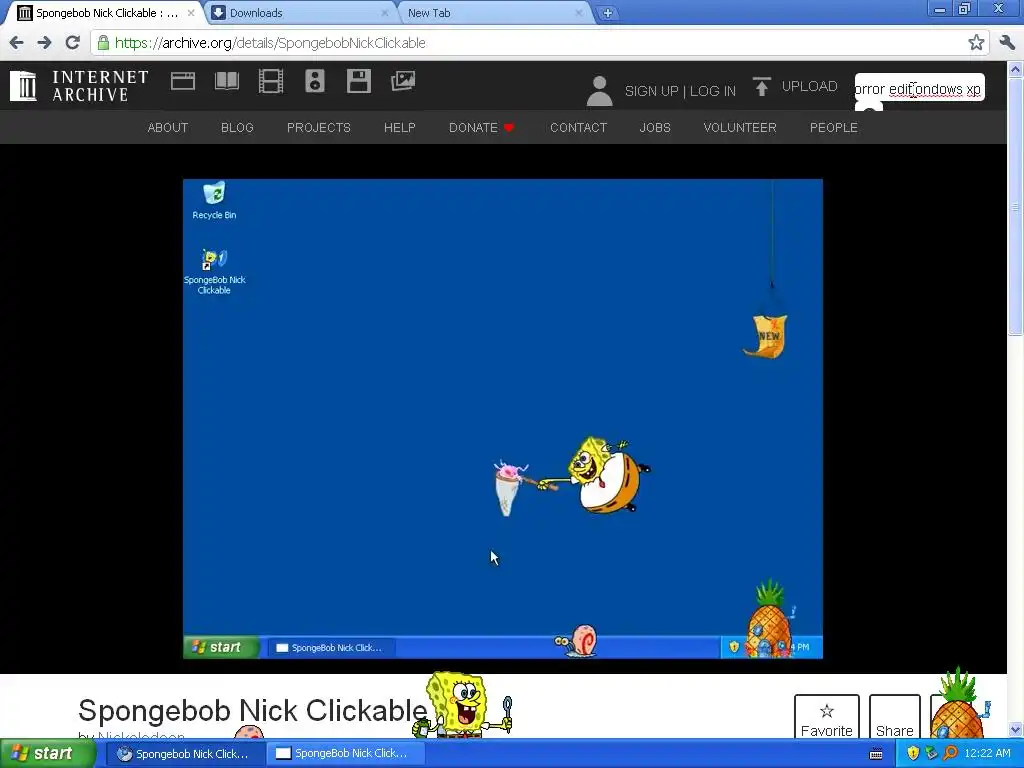Open the DONATE link
This screenshot has width=1024, height=768.
(481, 127)
